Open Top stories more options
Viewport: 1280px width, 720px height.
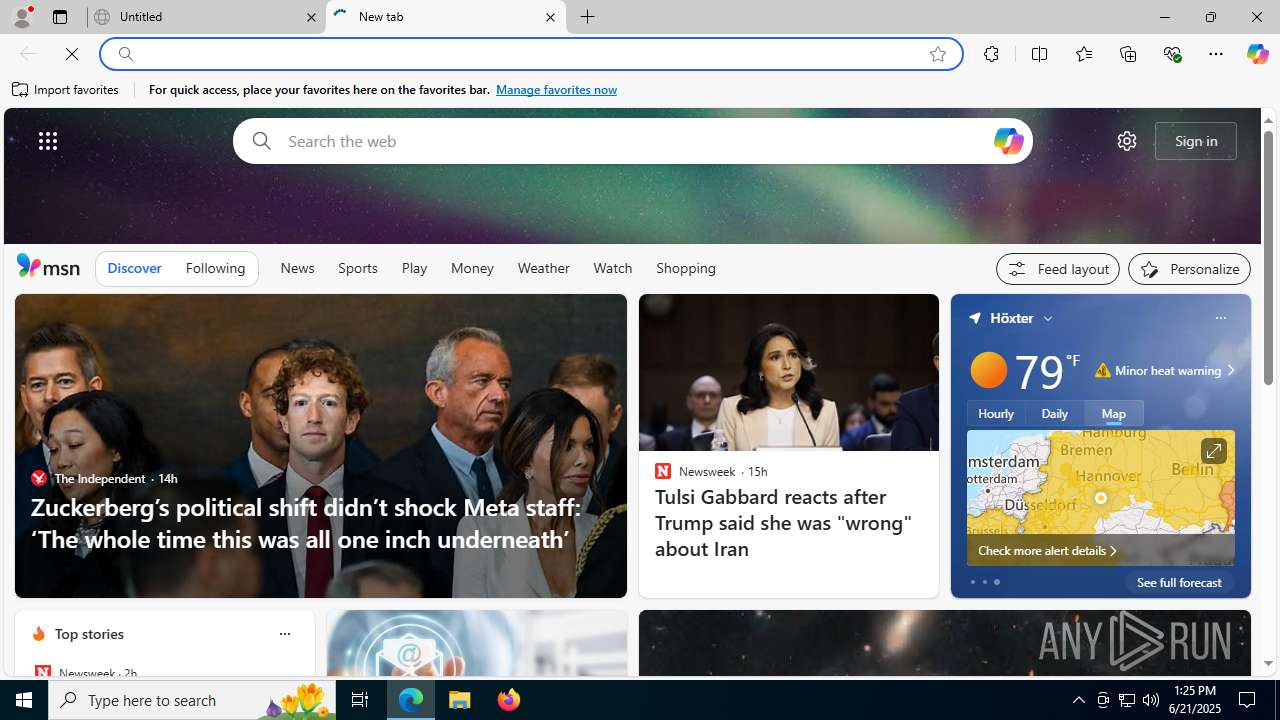(284, 634)
